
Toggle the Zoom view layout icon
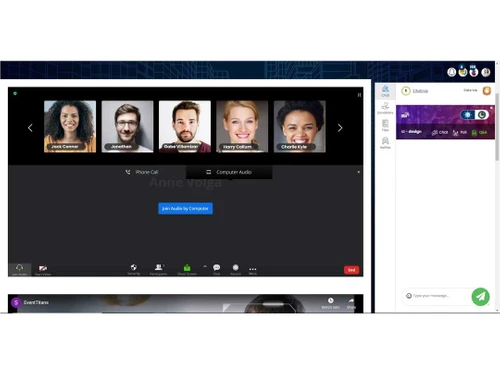click(x=359, y=95)
